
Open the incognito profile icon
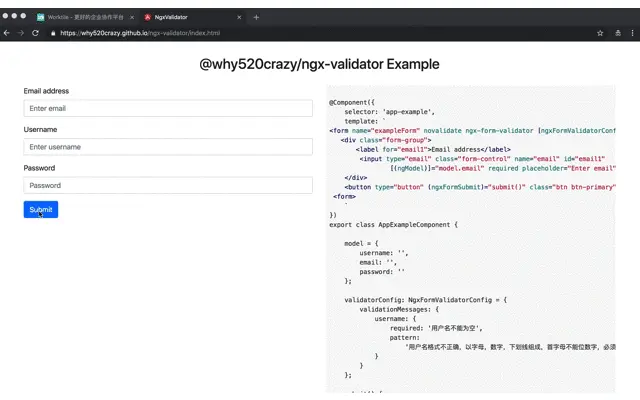(618, 33)
